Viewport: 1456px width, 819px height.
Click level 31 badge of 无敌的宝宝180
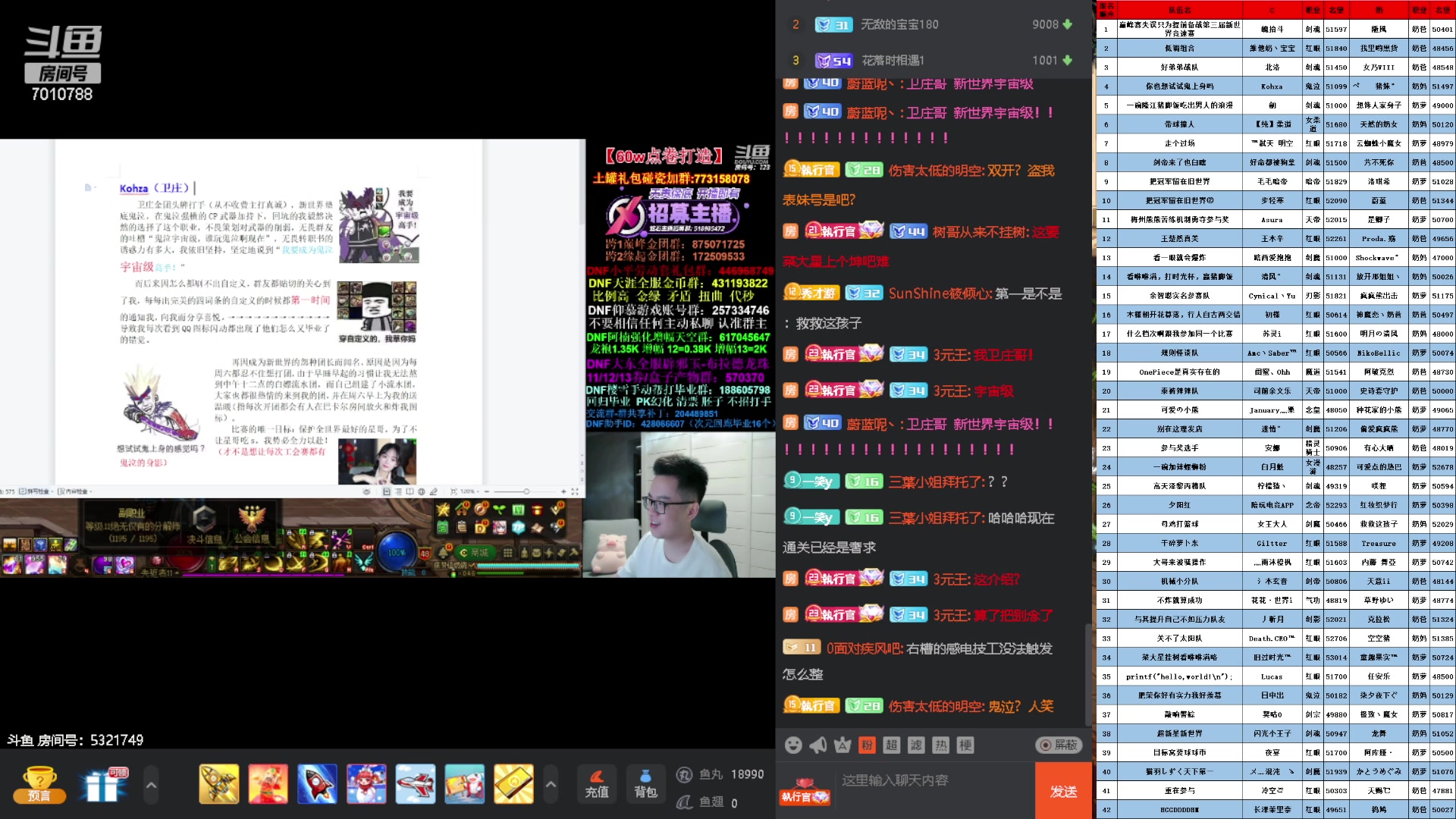(x=833, y=25)
